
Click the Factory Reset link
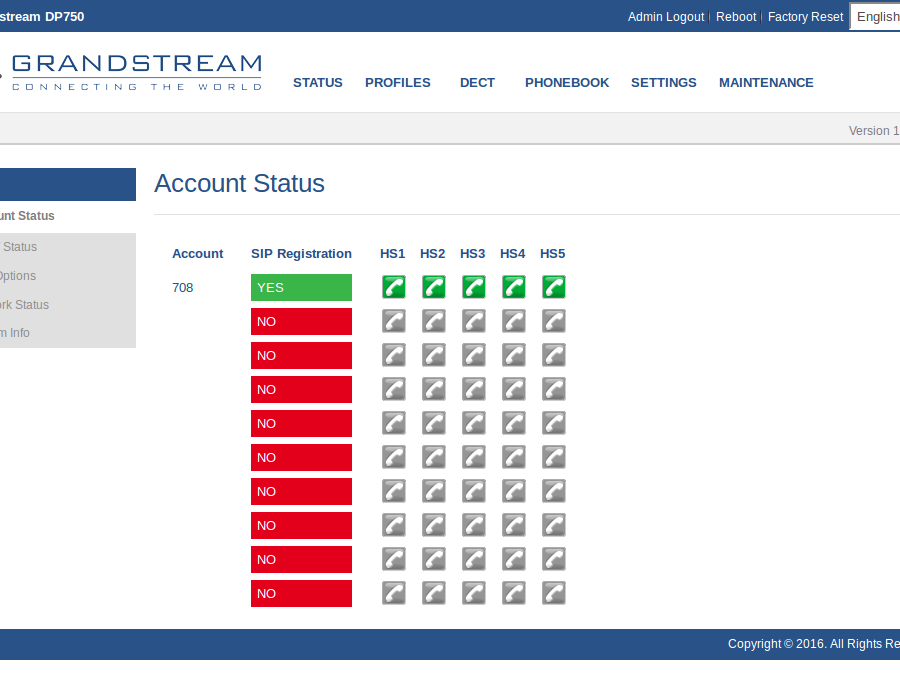[805, 17]
